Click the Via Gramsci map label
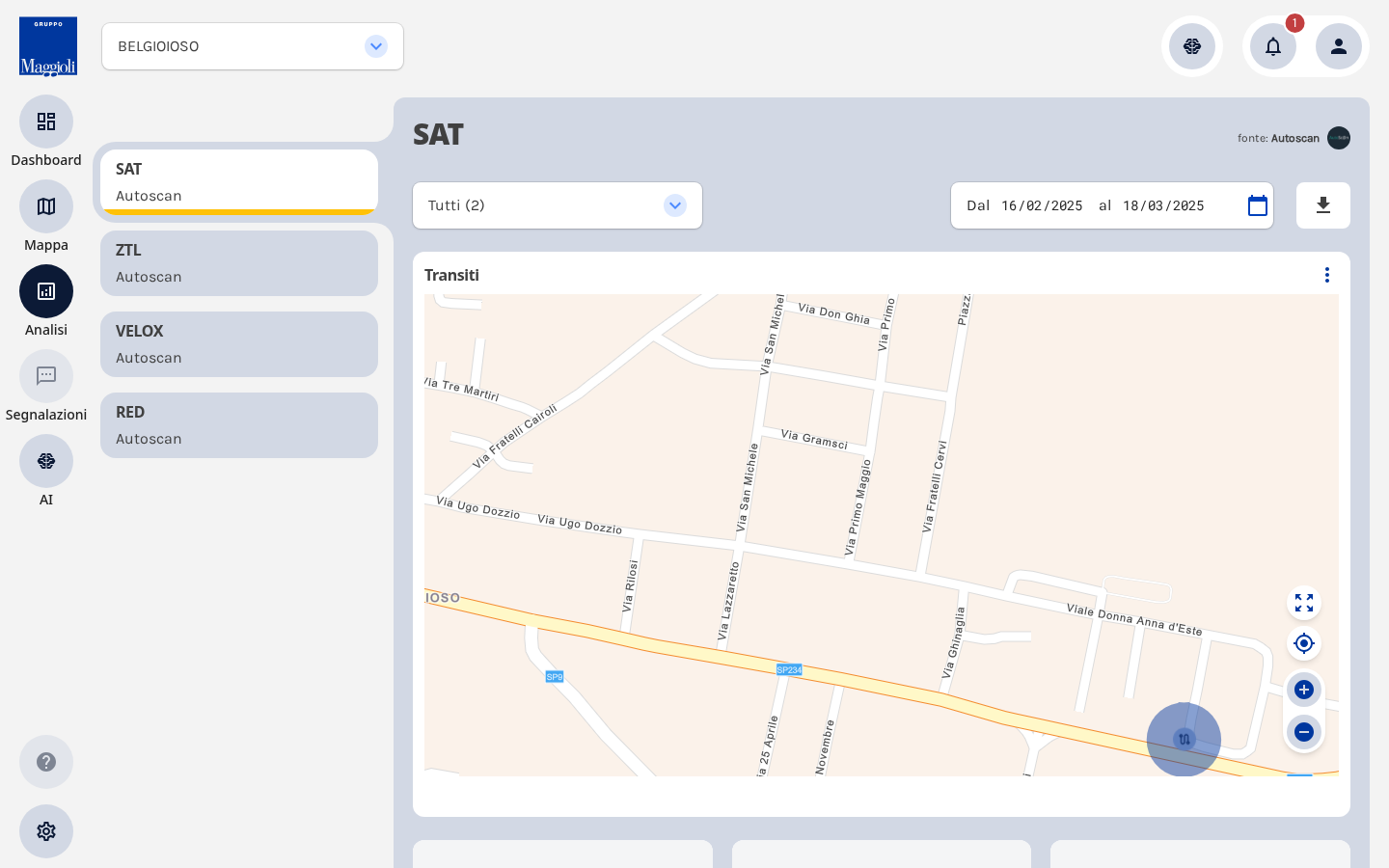 pos(814,440)
